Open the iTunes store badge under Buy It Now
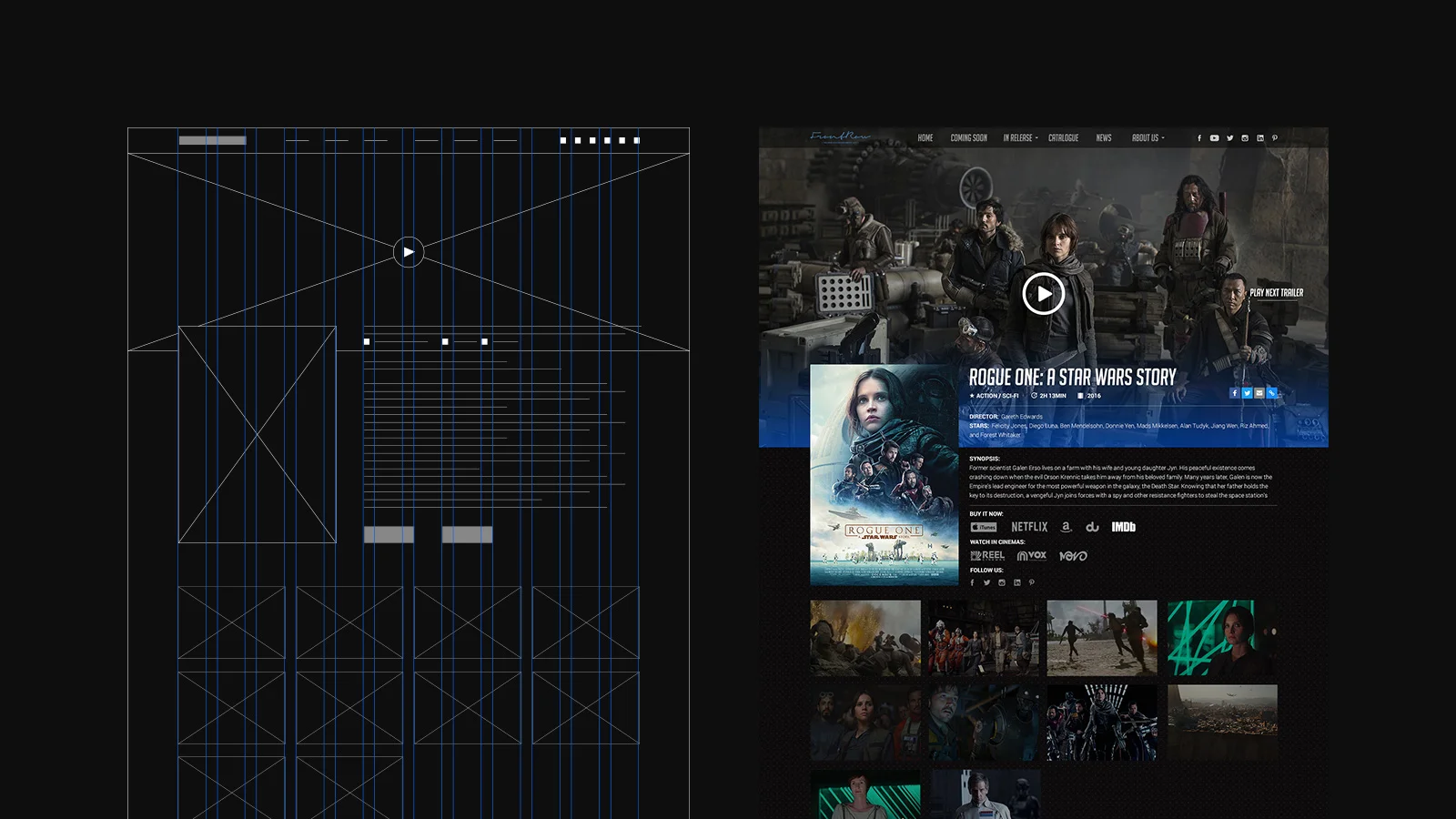1456x819 pixels. coord(984,527)
